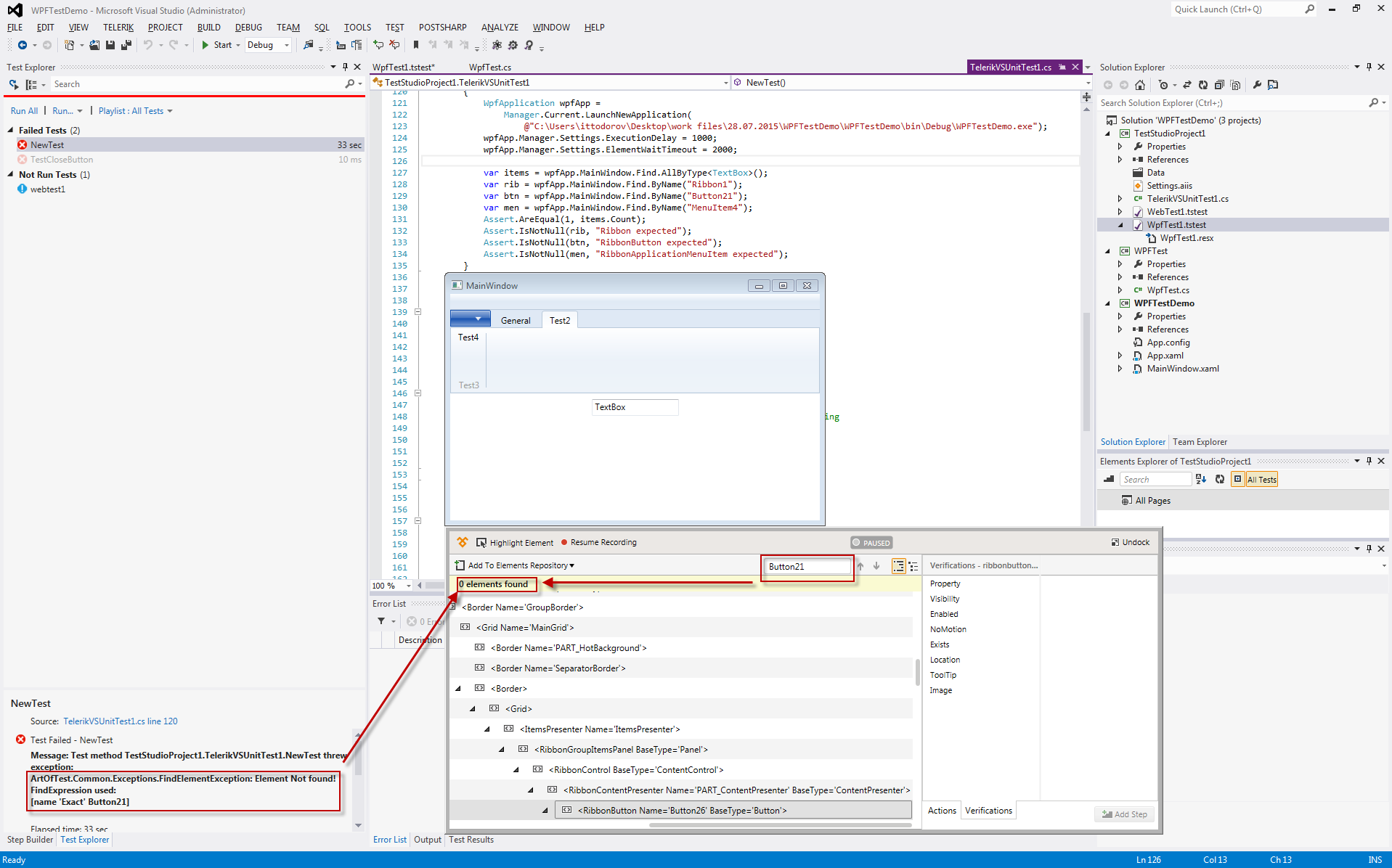The image size is (1392, 868).
Task: Click Resume Recording button
Action: pyautogui.click(x=598, y=543)
